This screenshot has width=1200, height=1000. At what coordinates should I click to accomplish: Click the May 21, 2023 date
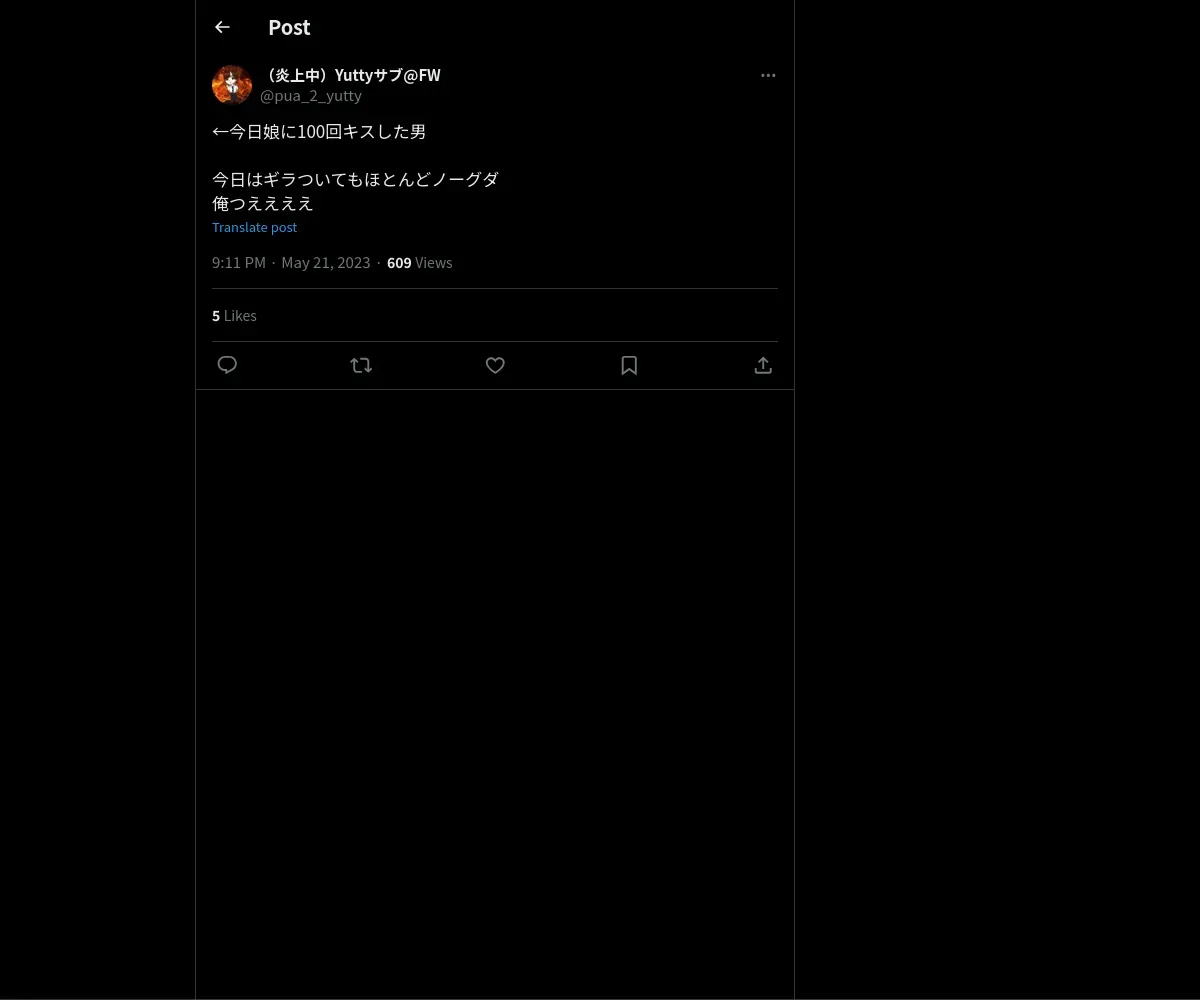click(326, 262)
